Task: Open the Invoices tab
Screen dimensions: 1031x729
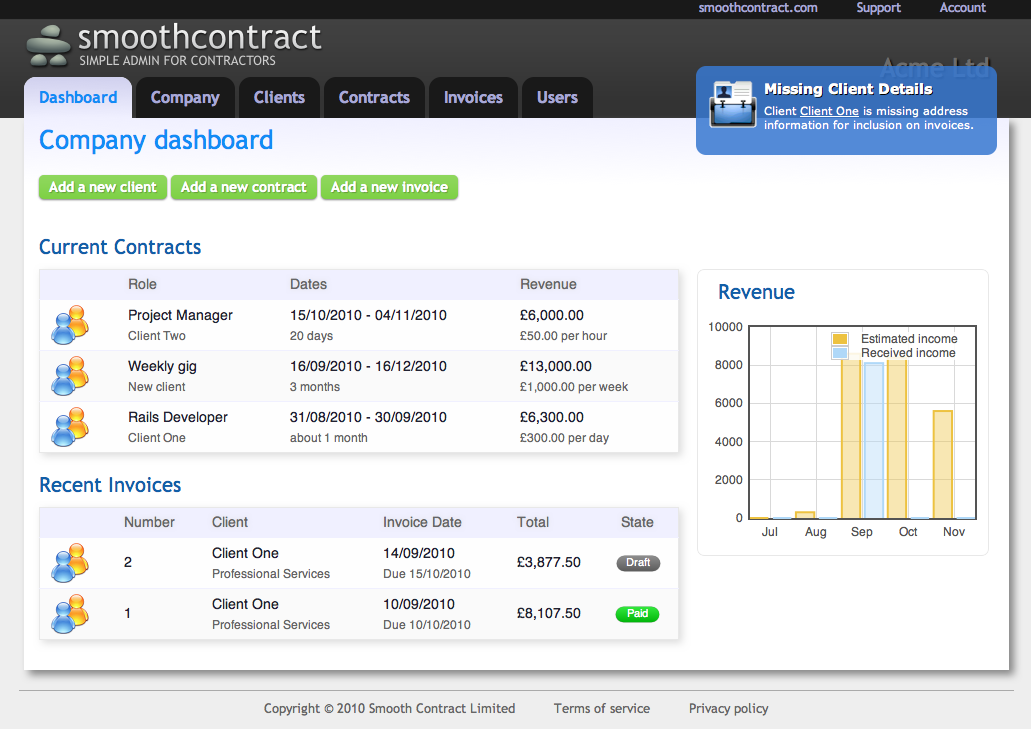Action: coord(473,98)
